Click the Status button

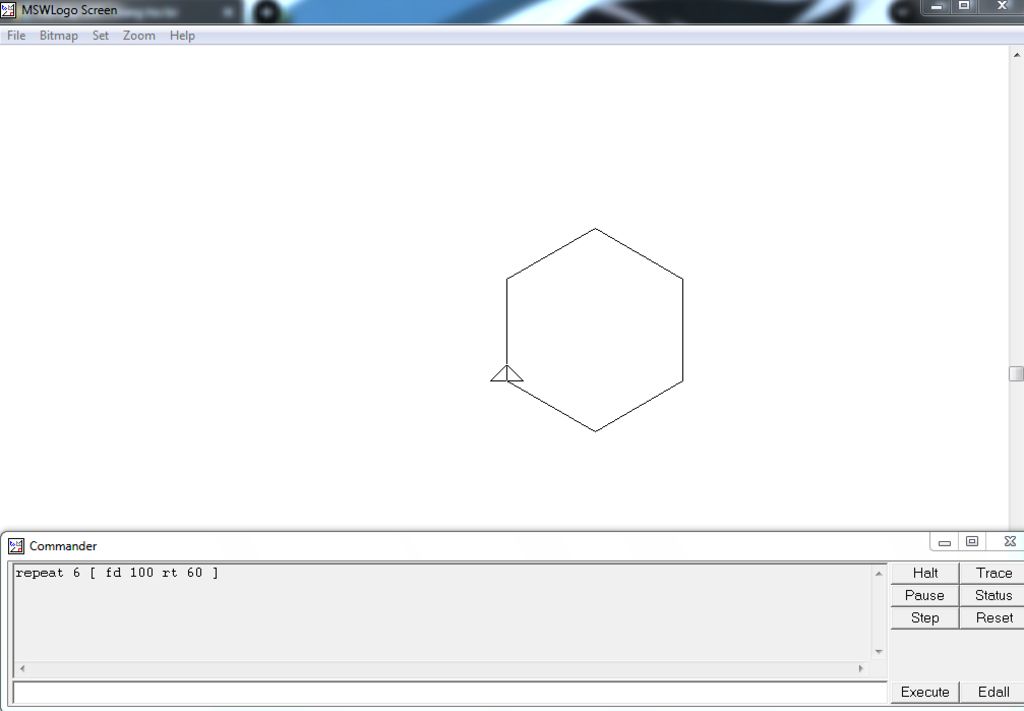pos(993,595)
